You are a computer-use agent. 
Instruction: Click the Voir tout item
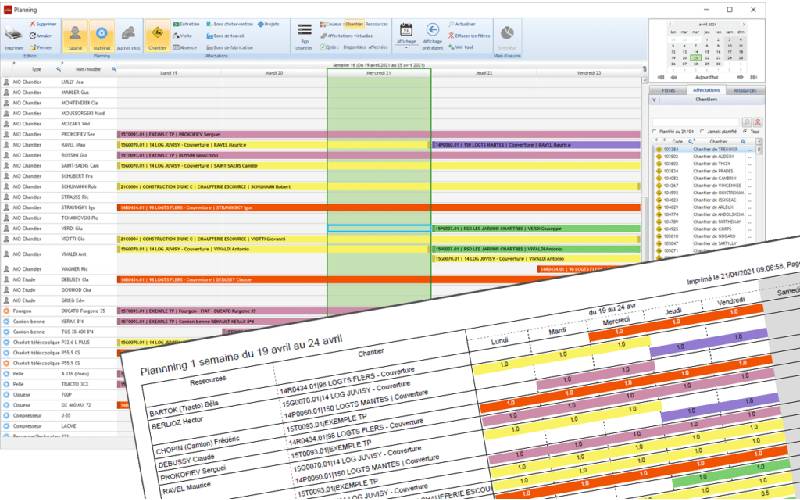[x=461, y=47]
